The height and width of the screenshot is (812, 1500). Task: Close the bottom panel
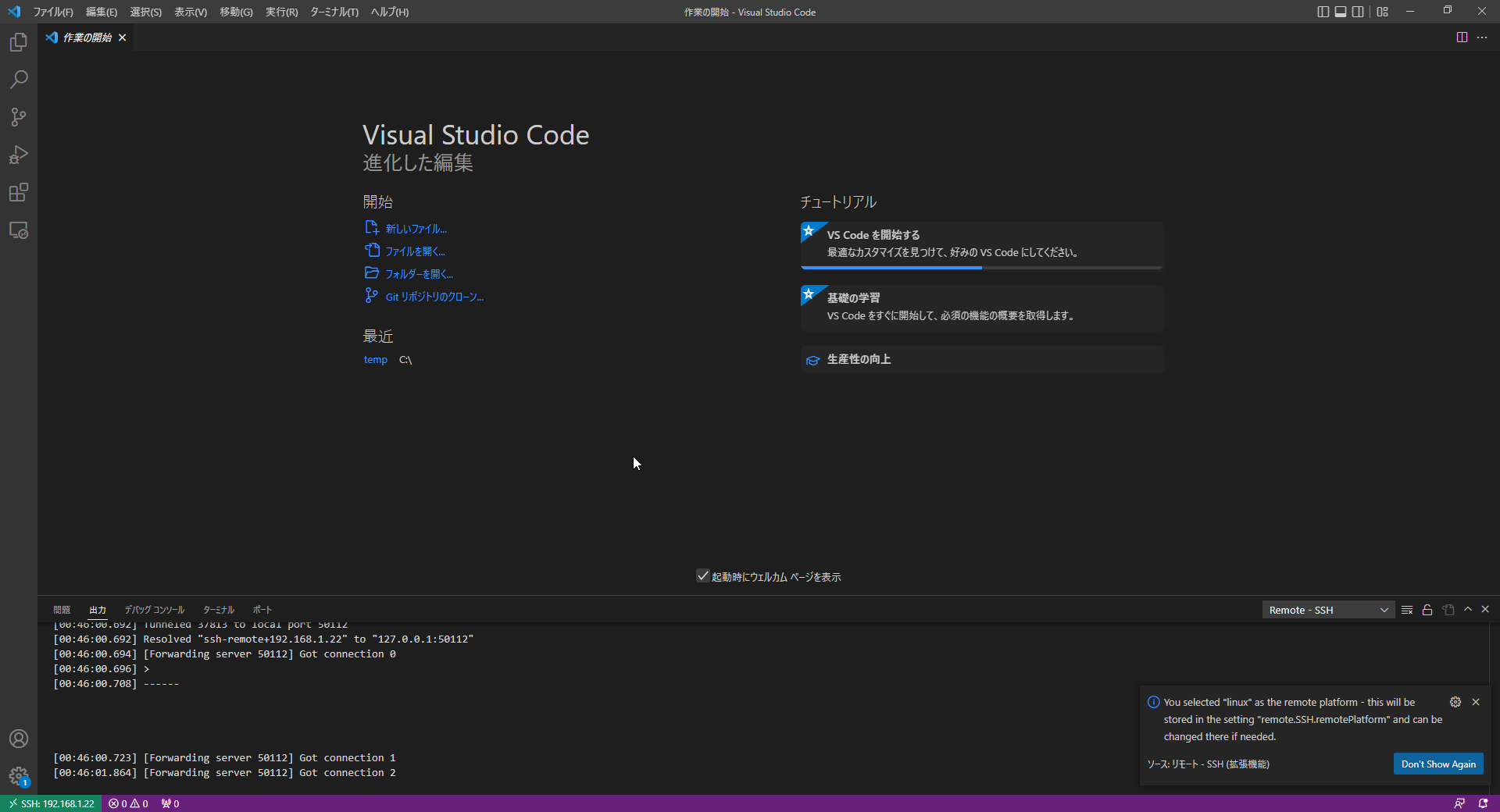[1485, 609]
